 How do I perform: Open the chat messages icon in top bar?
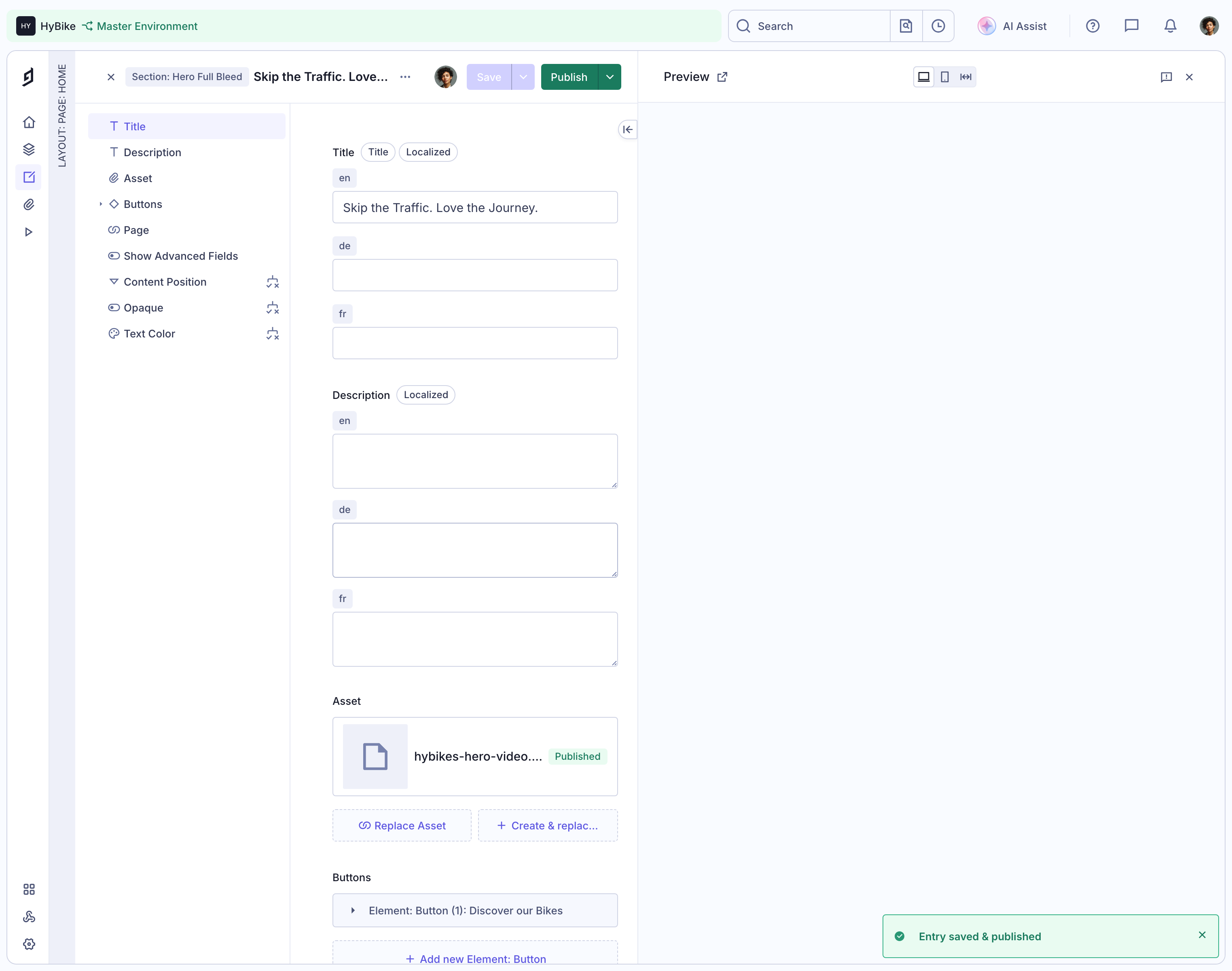point(1131,26)
